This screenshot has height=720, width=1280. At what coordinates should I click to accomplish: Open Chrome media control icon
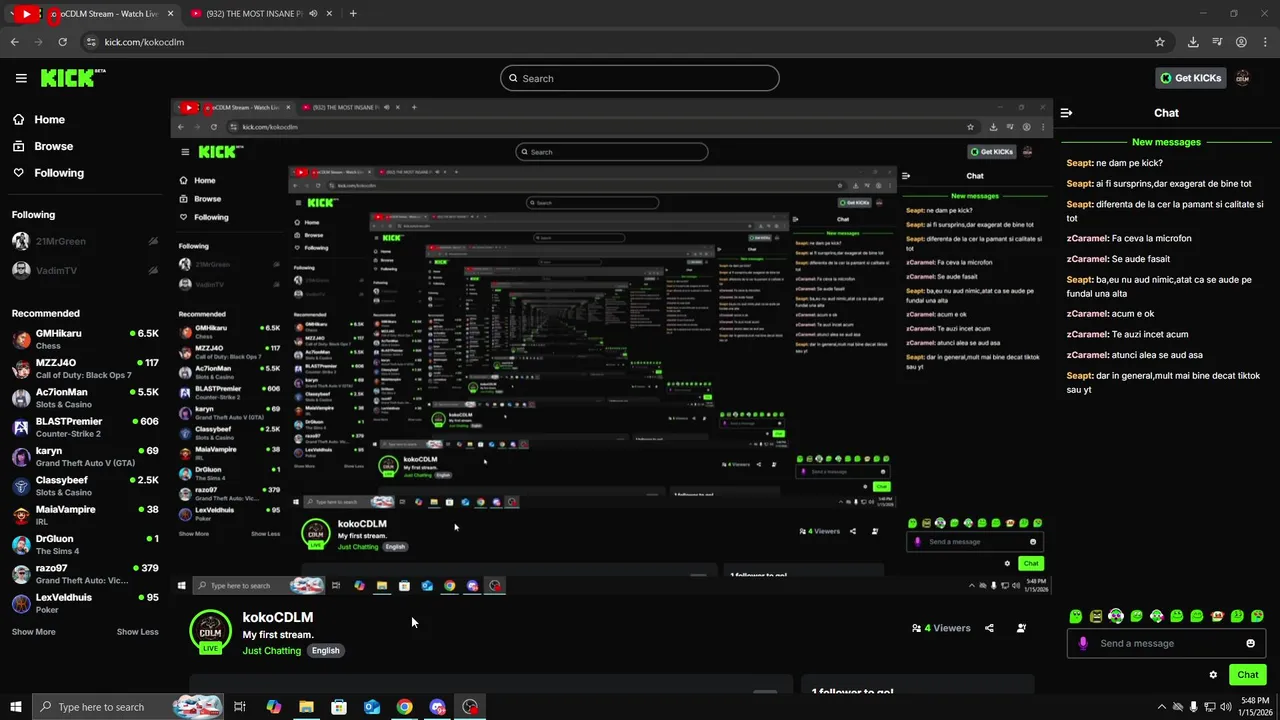[x=1217, y=42]
